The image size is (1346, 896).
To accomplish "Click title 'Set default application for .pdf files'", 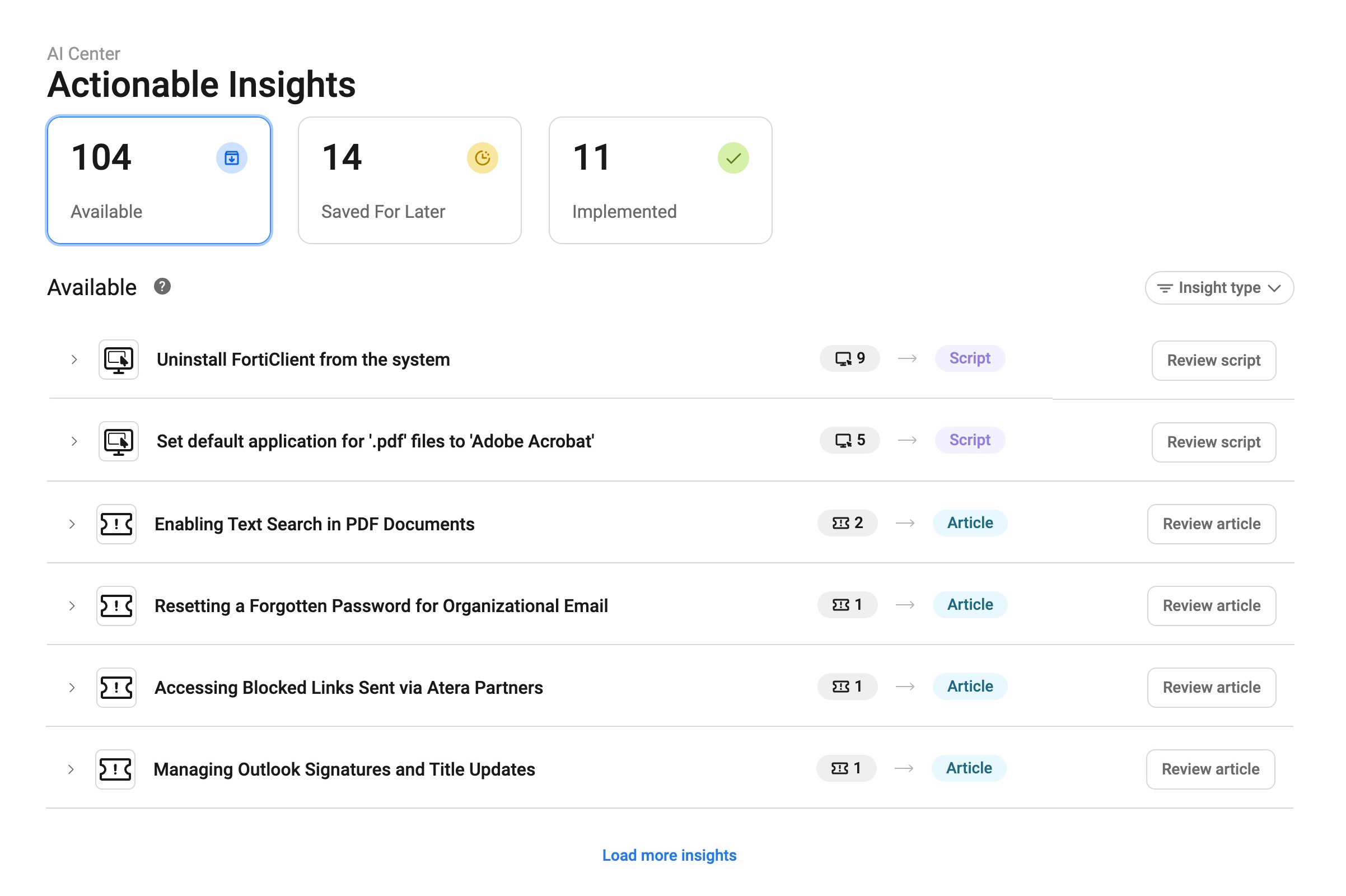I will [x=375, y=441].
